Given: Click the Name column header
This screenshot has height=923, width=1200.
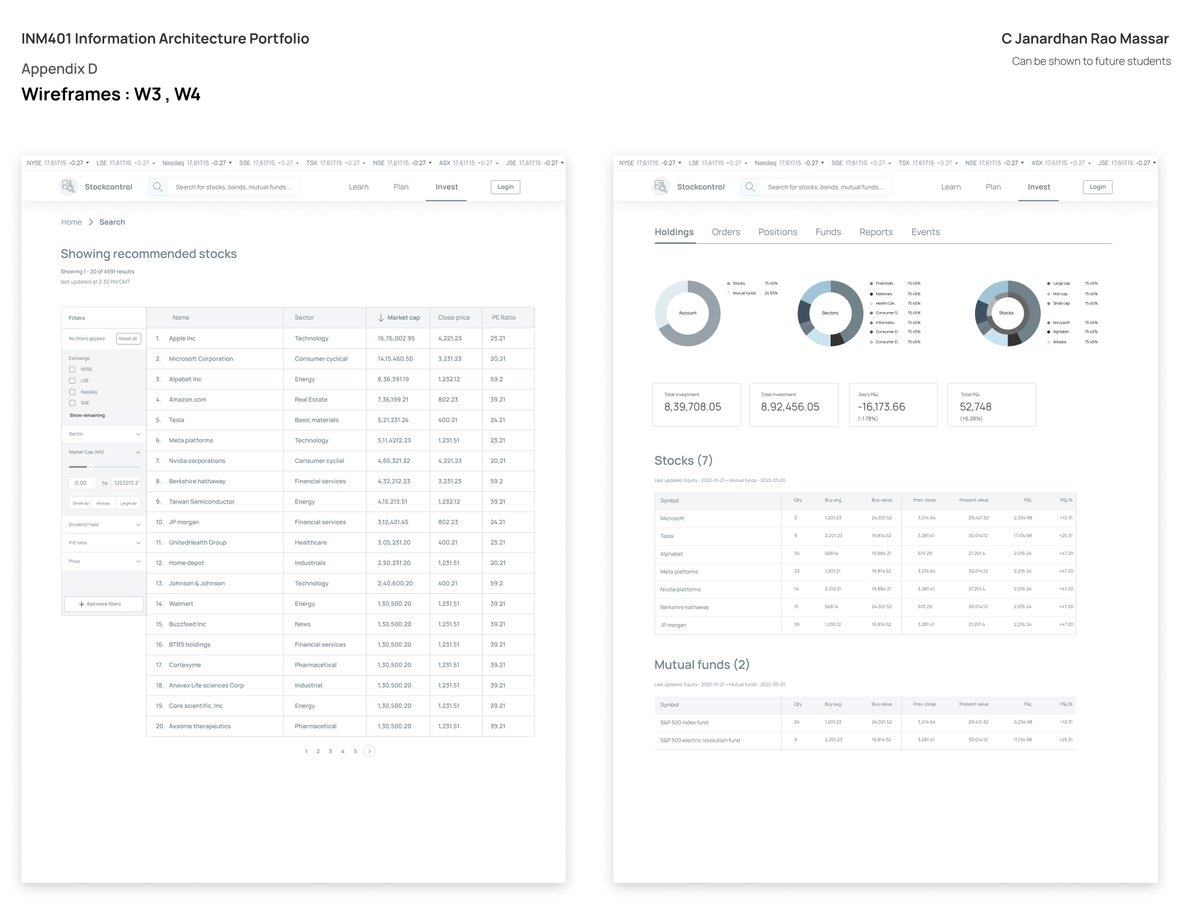Looking at the screenshot, I should click(x=181, y=318).
